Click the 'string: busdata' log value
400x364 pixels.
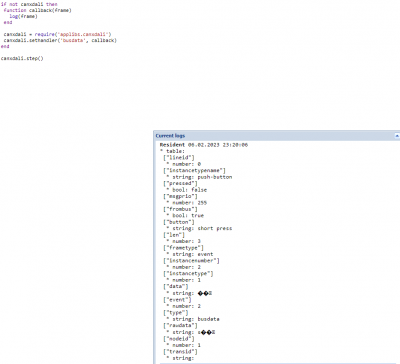click(193, 319)
